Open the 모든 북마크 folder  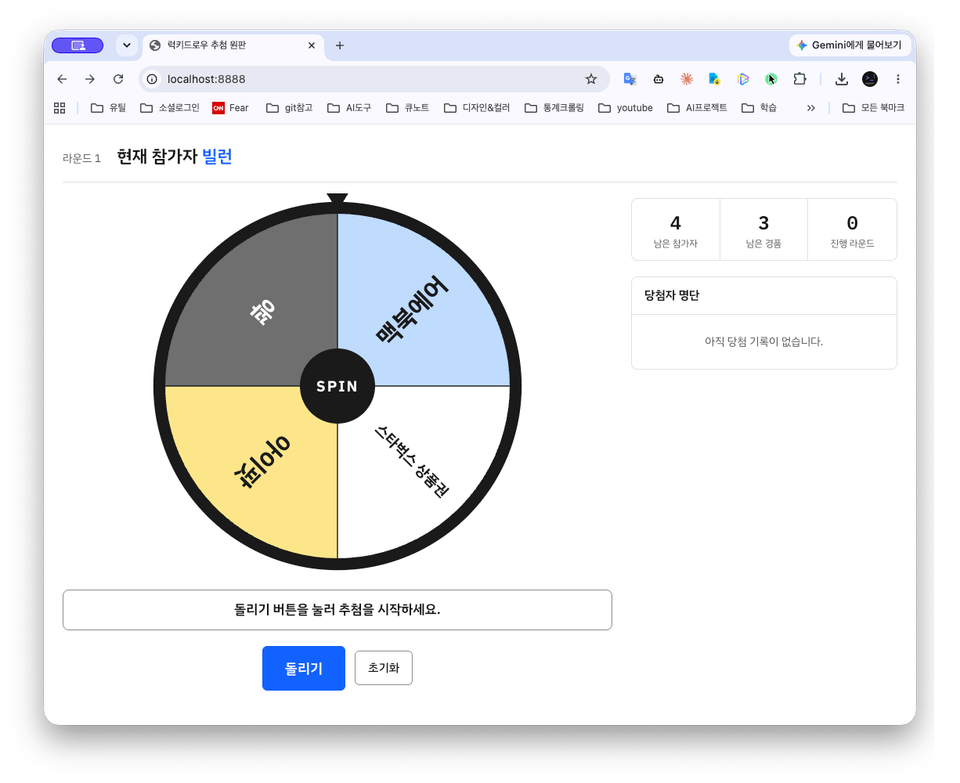[874, 108]
